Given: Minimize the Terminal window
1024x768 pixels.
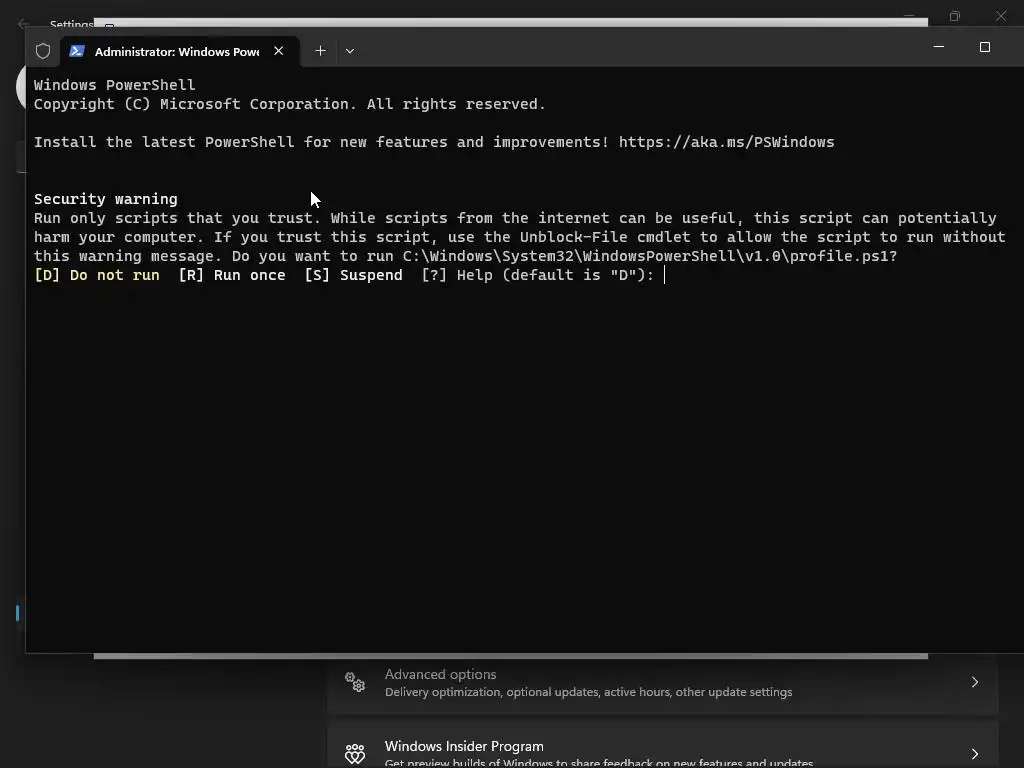Looking at the screenshot, I should pos(938,47).
